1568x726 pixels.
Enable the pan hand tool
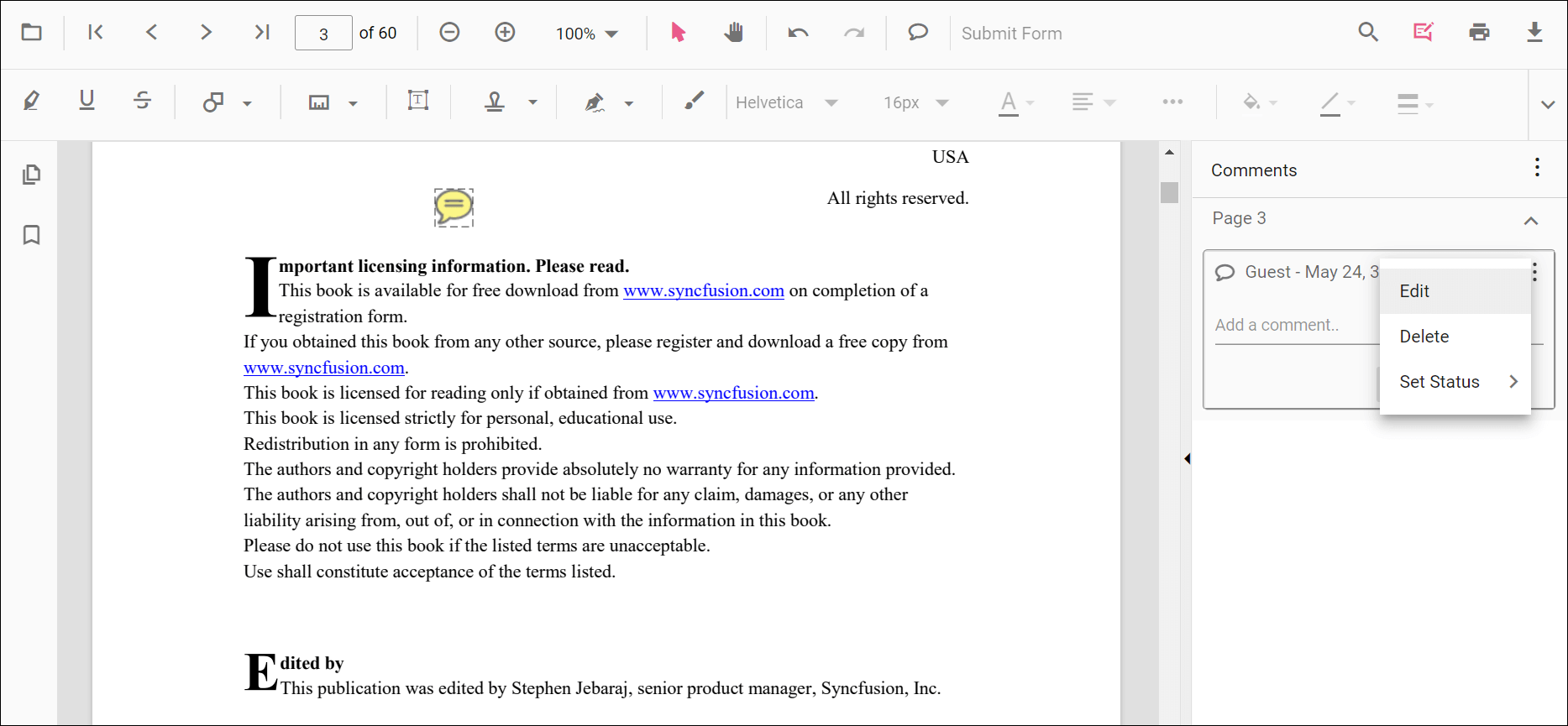point(733,33)
